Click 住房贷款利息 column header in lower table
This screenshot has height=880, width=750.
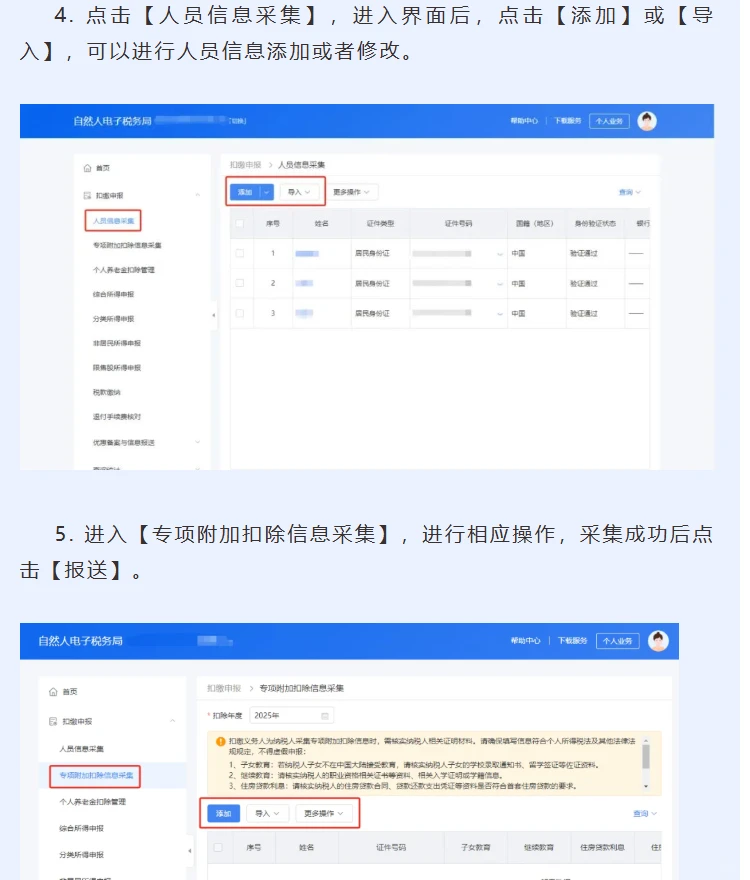[x=602, y=848]
